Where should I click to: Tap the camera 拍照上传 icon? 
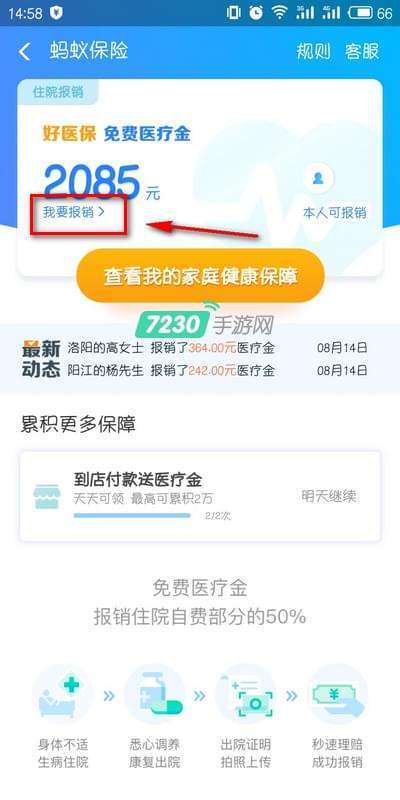245,694
